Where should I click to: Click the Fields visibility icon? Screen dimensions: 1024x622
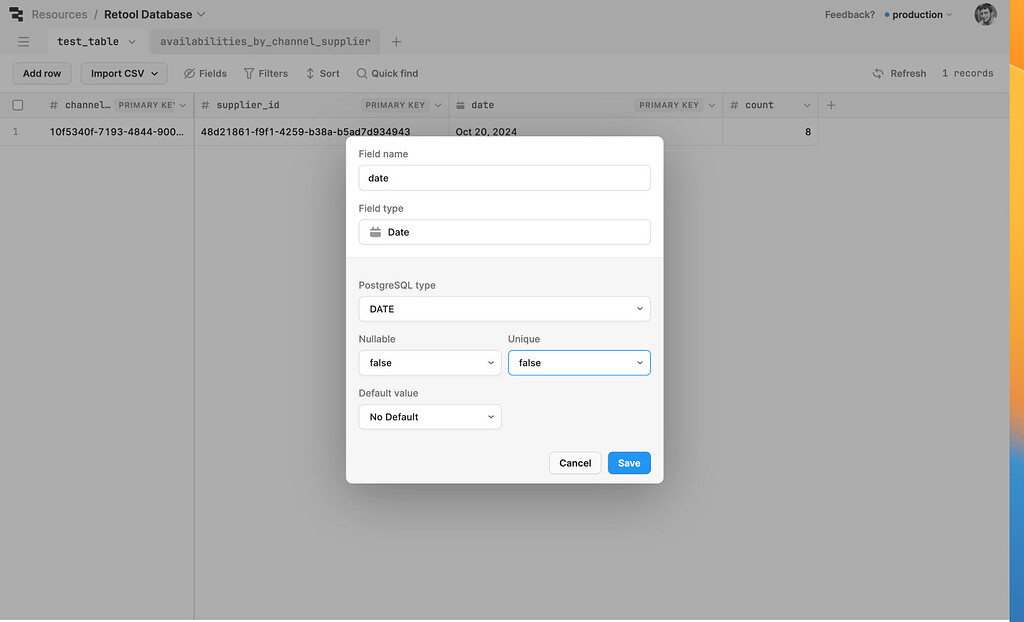pos(189,73)
